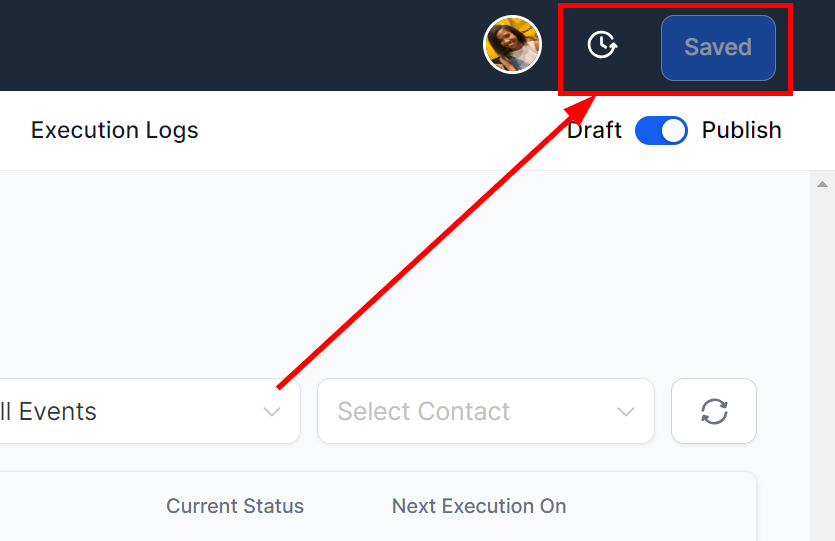Open the All Events filter dropdown
The height and width of the screenshot is (541, 835).
(x=150, y=411)
